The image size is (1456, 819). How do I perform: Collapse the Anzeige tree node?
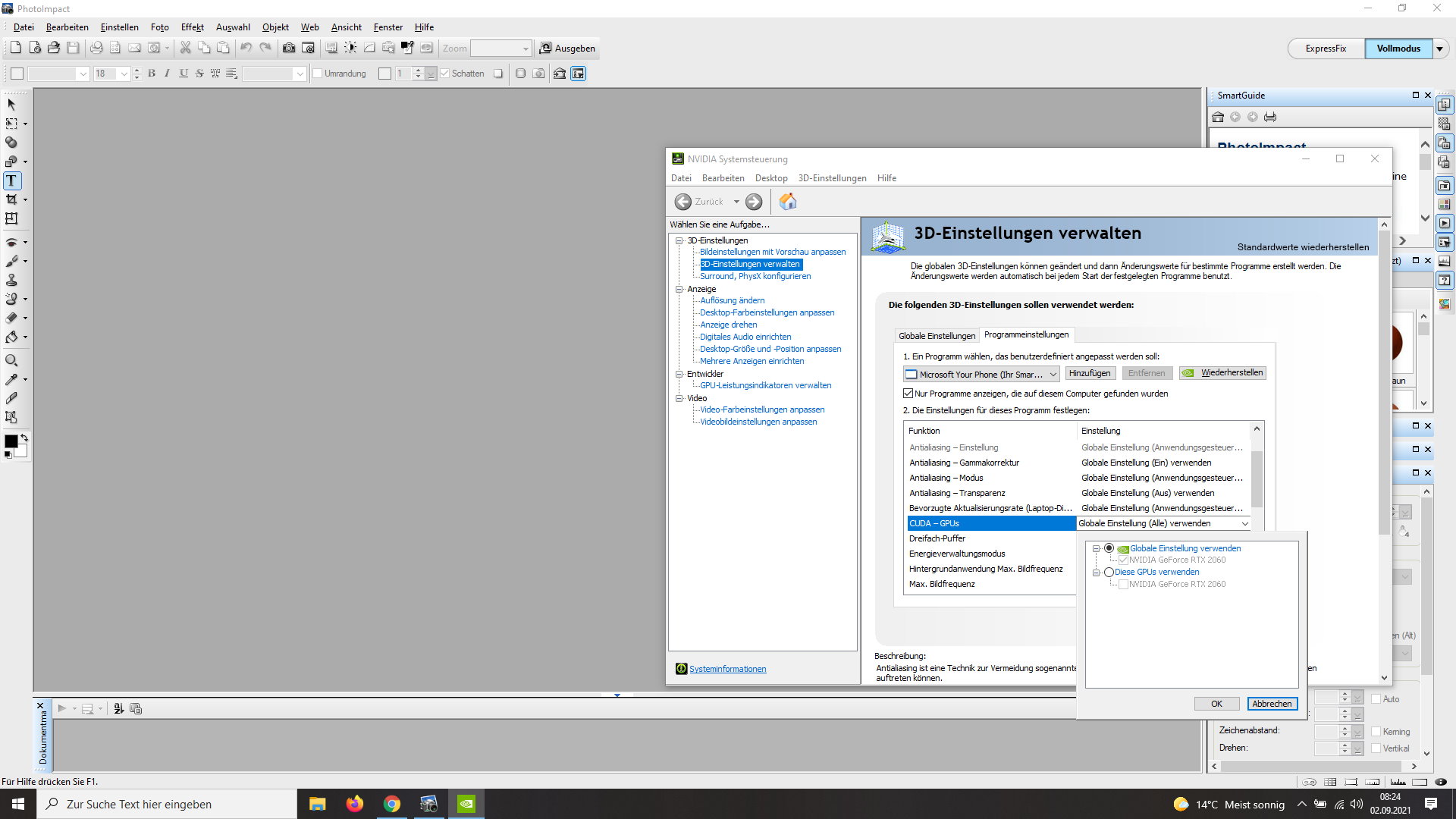click(x=679, y=289)
